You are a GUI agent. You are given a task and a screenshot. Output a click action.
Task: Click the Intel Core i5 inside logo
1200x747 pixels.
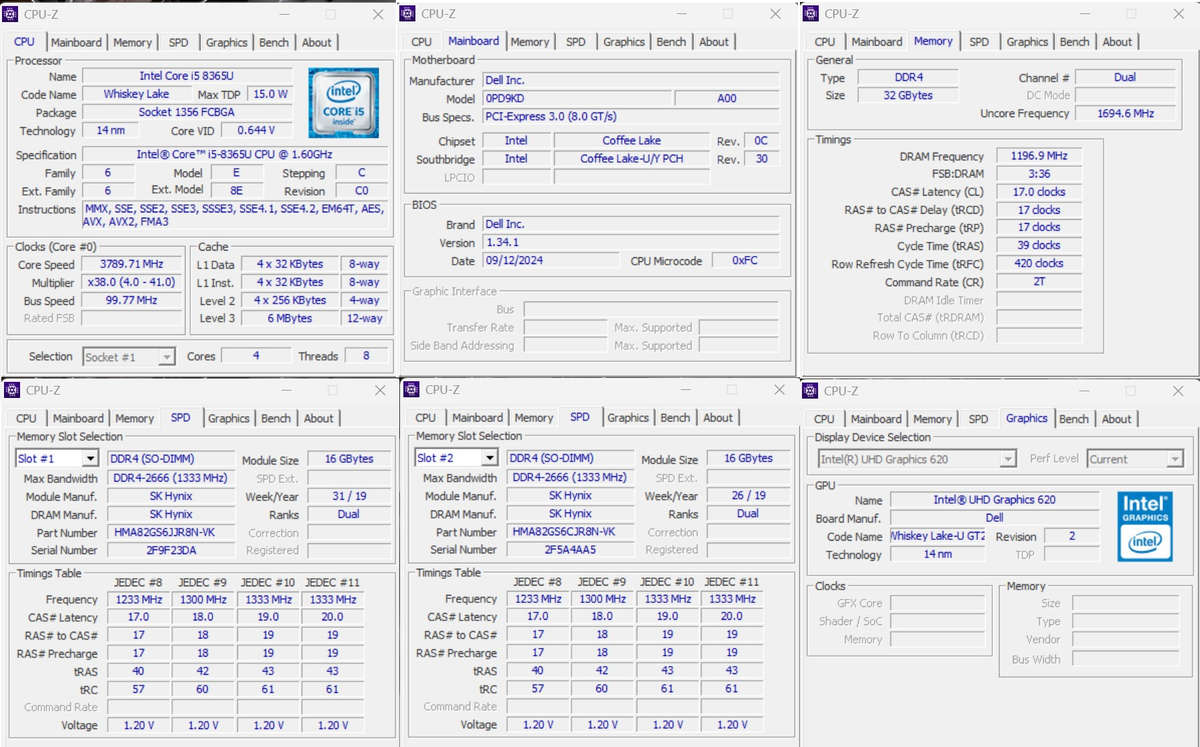(x=343, y=103)
